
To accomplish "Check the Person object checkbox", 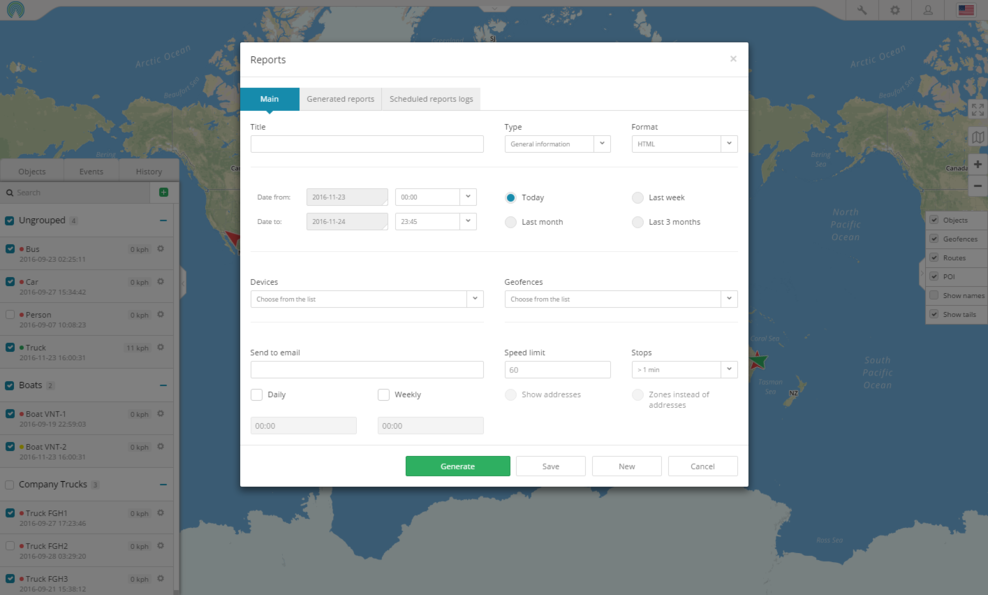I will point(10,315).
